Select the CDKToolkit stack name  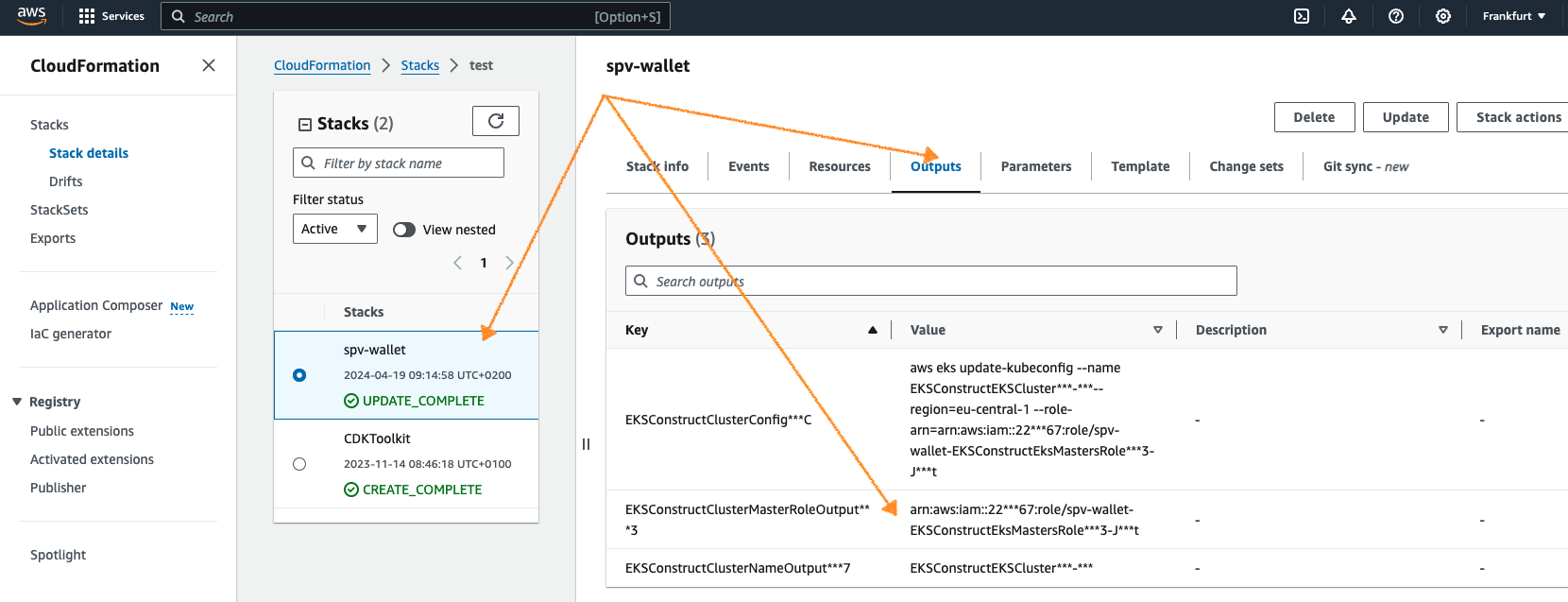pyautogui.click(x=377, y=439)
